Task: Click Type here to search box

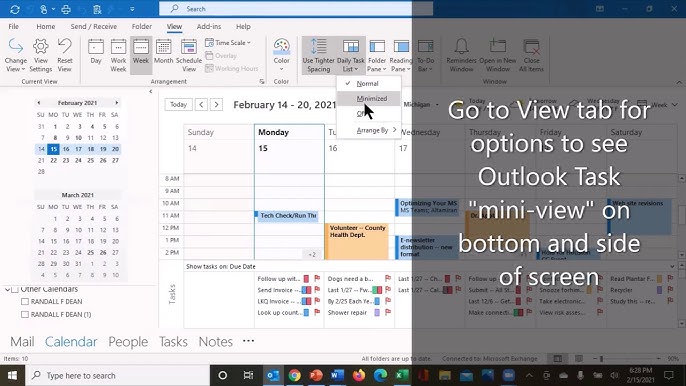Action: click(x=118, y=375)
